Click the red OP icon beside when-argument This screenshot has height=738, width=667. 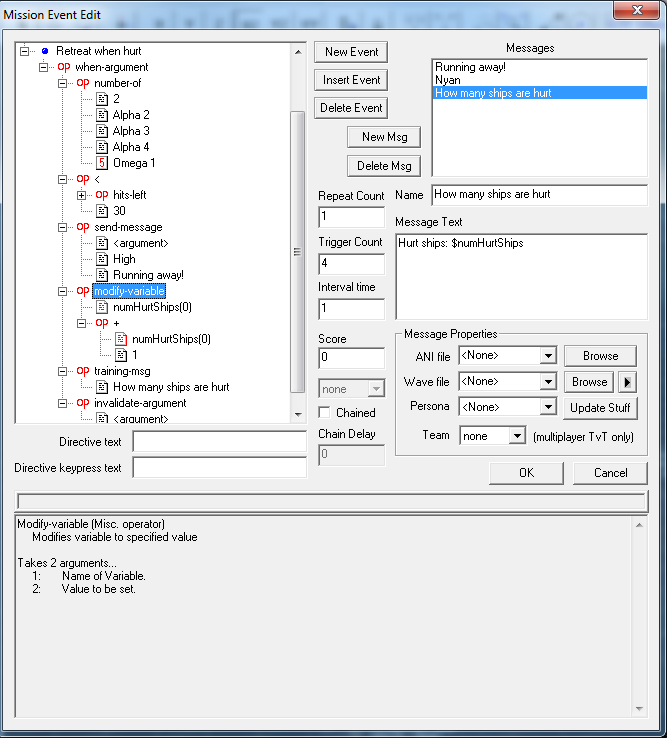pyautogui.click(x=64, y=67)
